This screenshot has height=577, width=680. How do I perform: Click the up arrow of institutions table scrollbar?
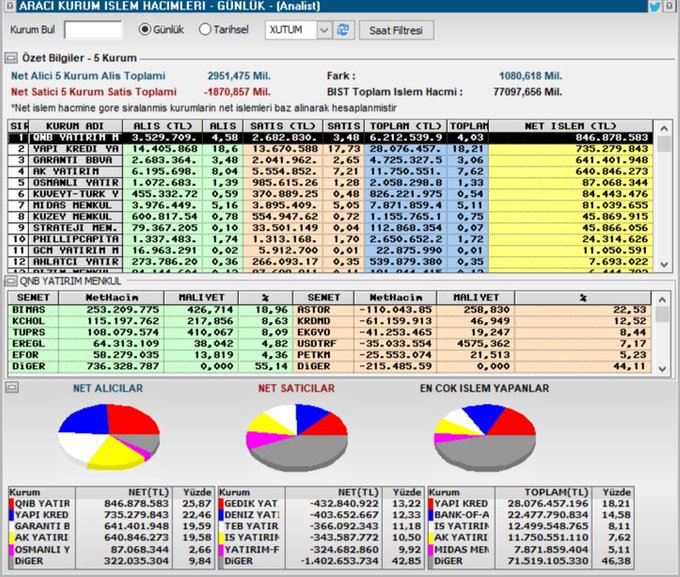click(x=664, y=128)
